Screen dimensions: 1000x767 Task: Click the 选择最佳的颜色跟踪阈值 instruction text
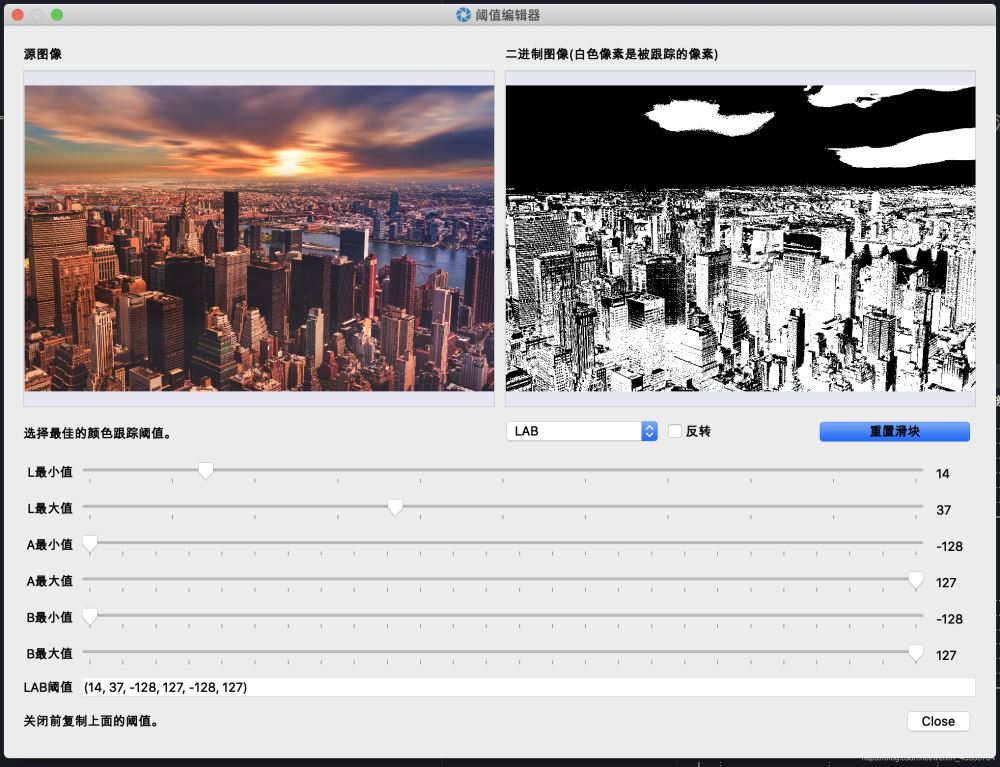(98, 434)
